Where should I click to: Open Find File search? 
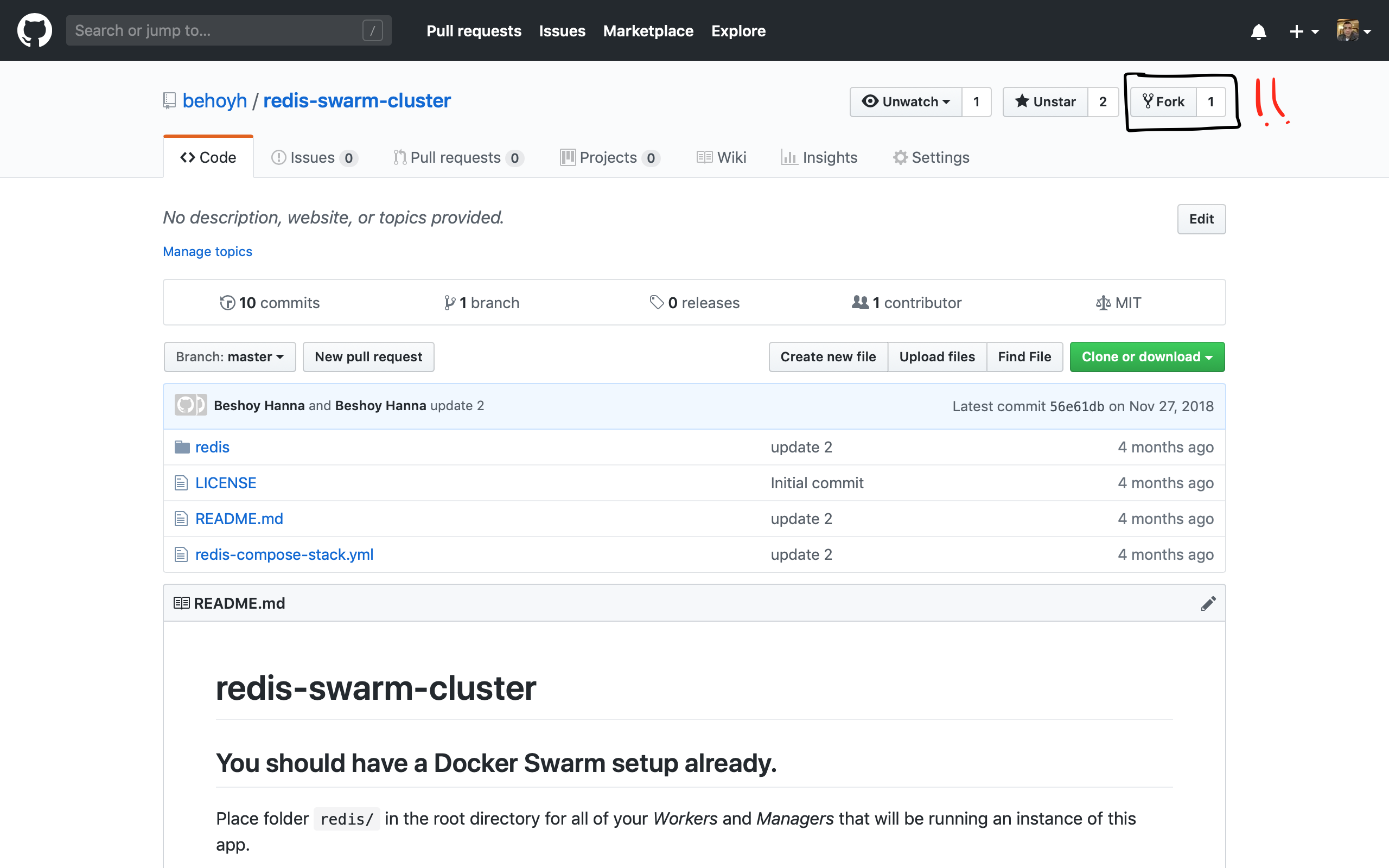1024,356
